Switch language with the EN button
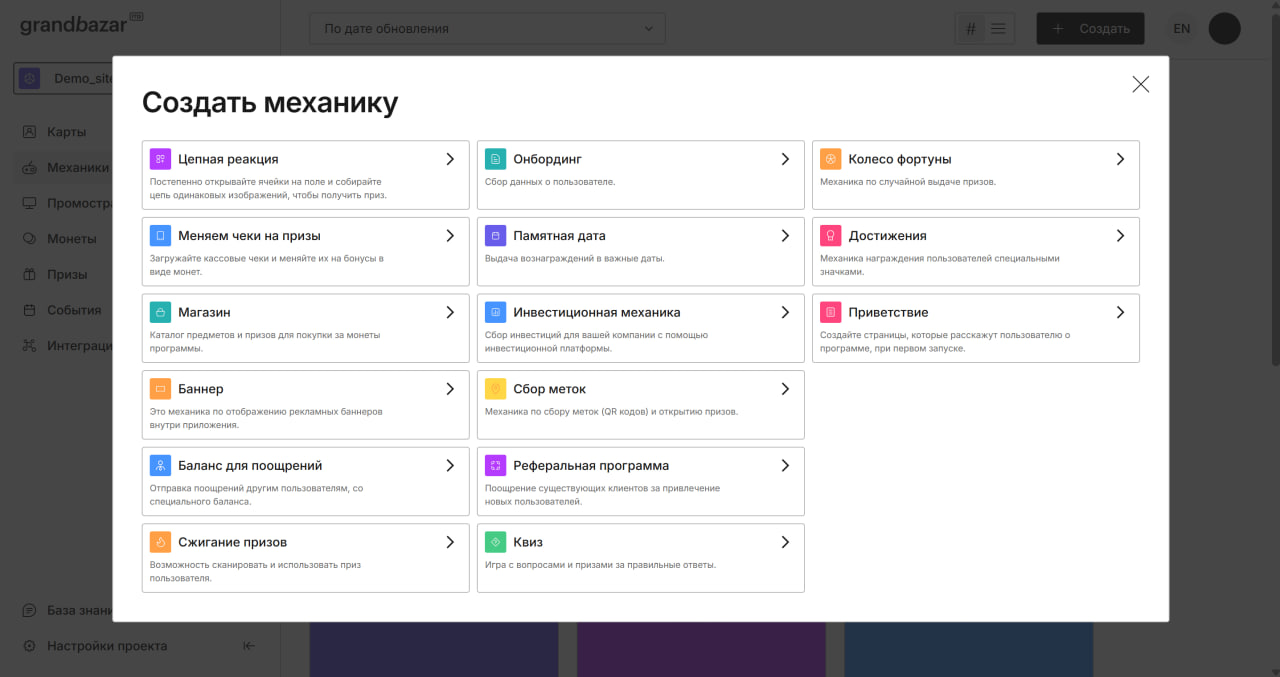 pyautogui.click(x=1181, y=29)
